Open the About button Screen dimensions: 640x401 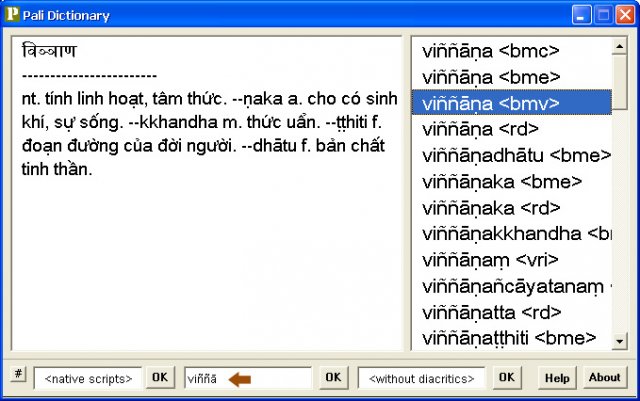[x=604, y=378]
